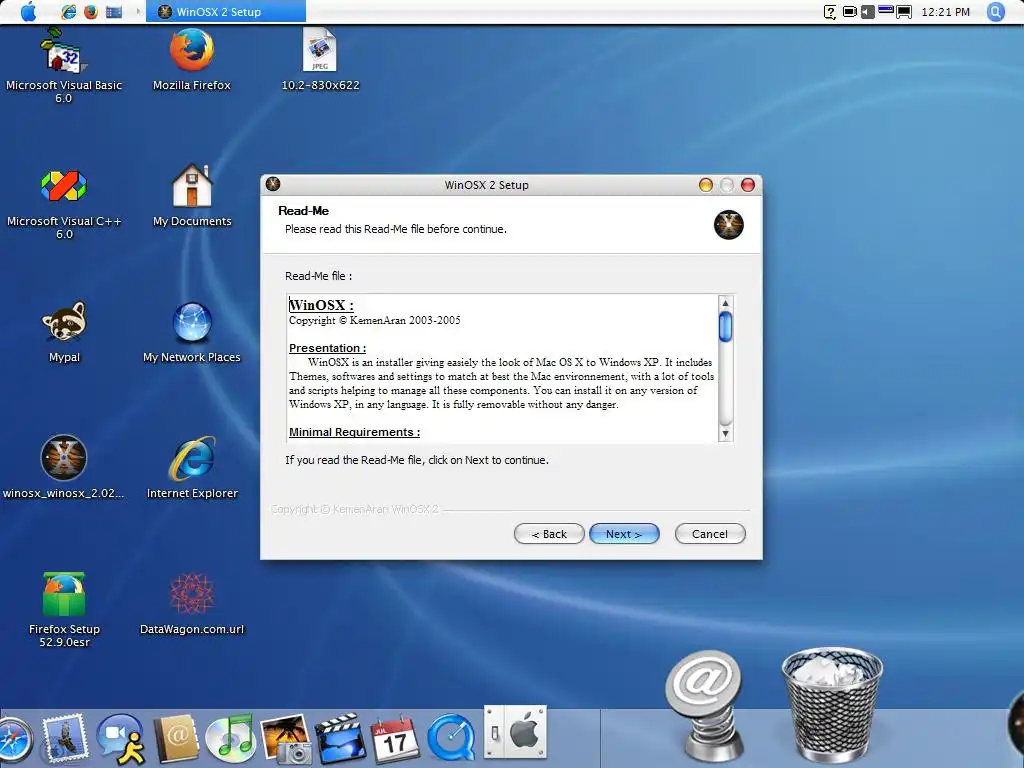Screen dimensions: 1024x768
Task: Open Internet Explorer desktop icon
Action: pyautogui.click(x=192, y=468)
